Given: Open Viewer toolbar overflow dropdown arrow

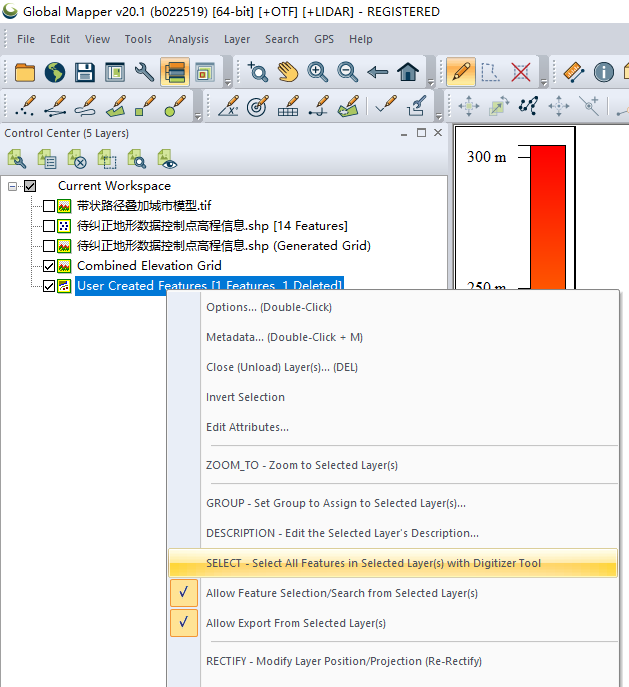Looking at the screenshot, I should (x=431, y=82).
